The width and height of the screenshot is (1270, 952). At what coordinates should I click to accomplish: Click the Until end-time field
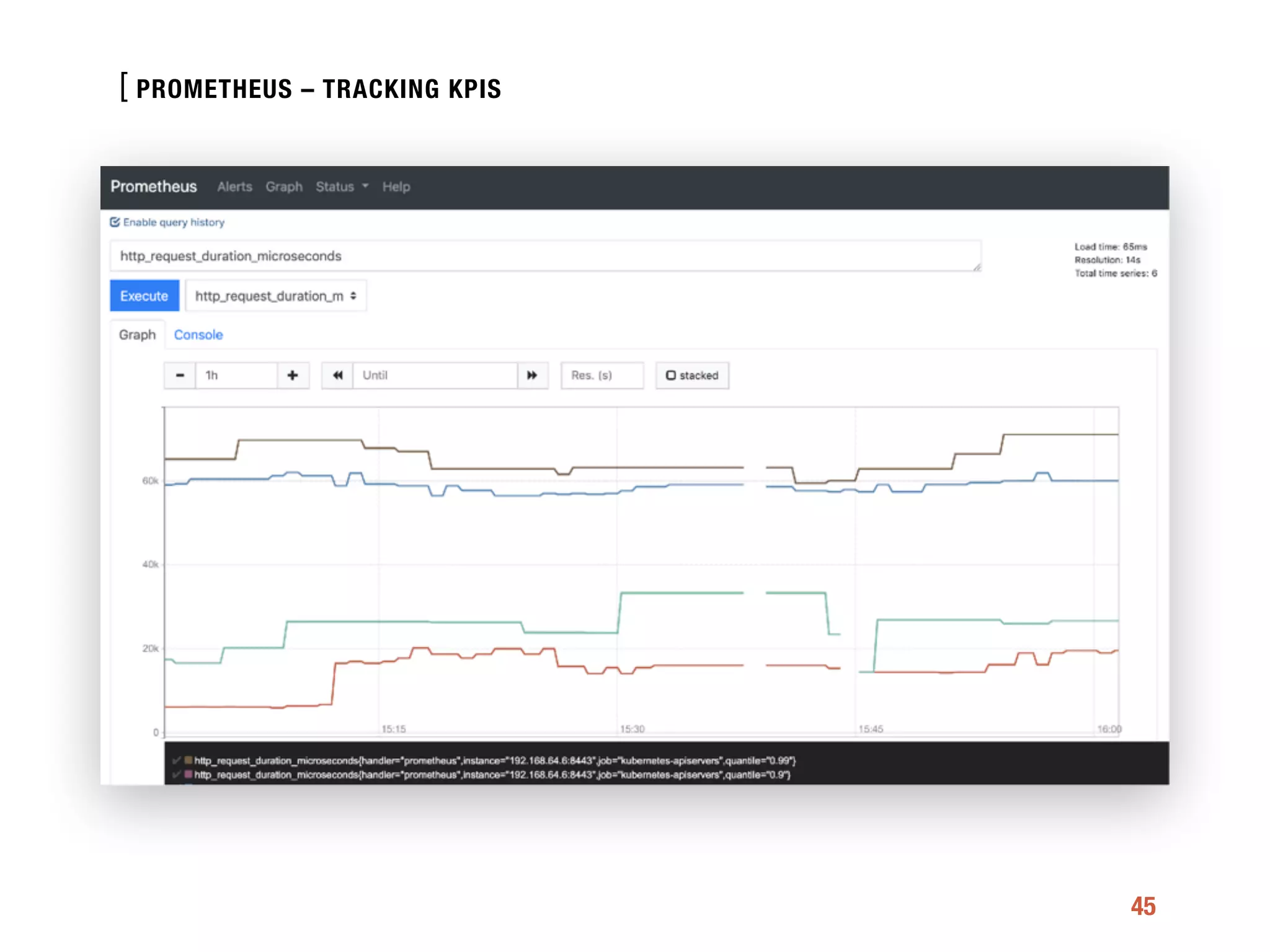point(435,375)
